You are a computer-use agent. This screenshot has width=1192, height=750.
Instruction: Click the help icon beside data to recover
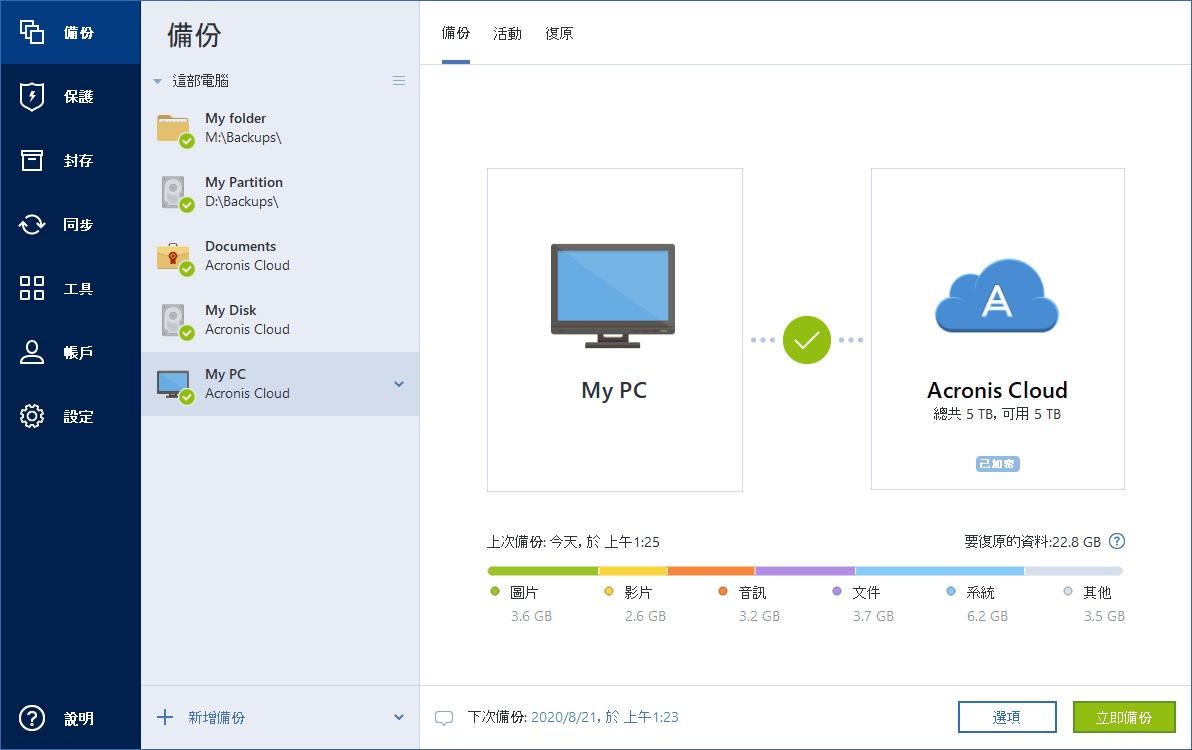[1117, 542]
